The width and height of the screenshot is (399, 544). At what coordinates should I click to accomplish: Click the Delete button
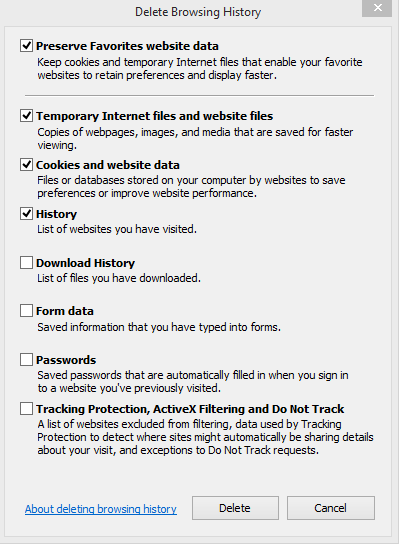point(235,508)
